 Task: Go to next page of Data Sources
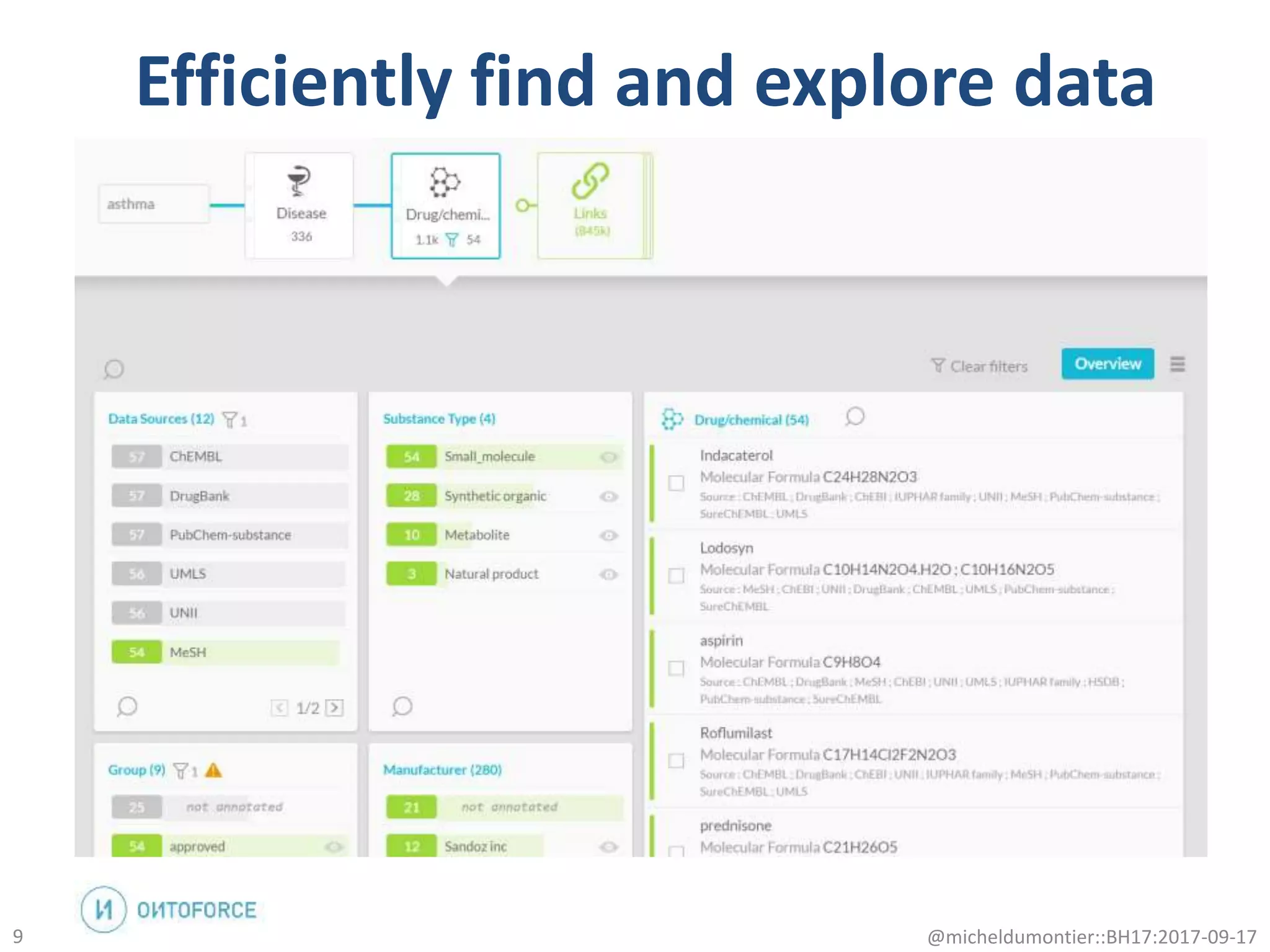[335, 708]
